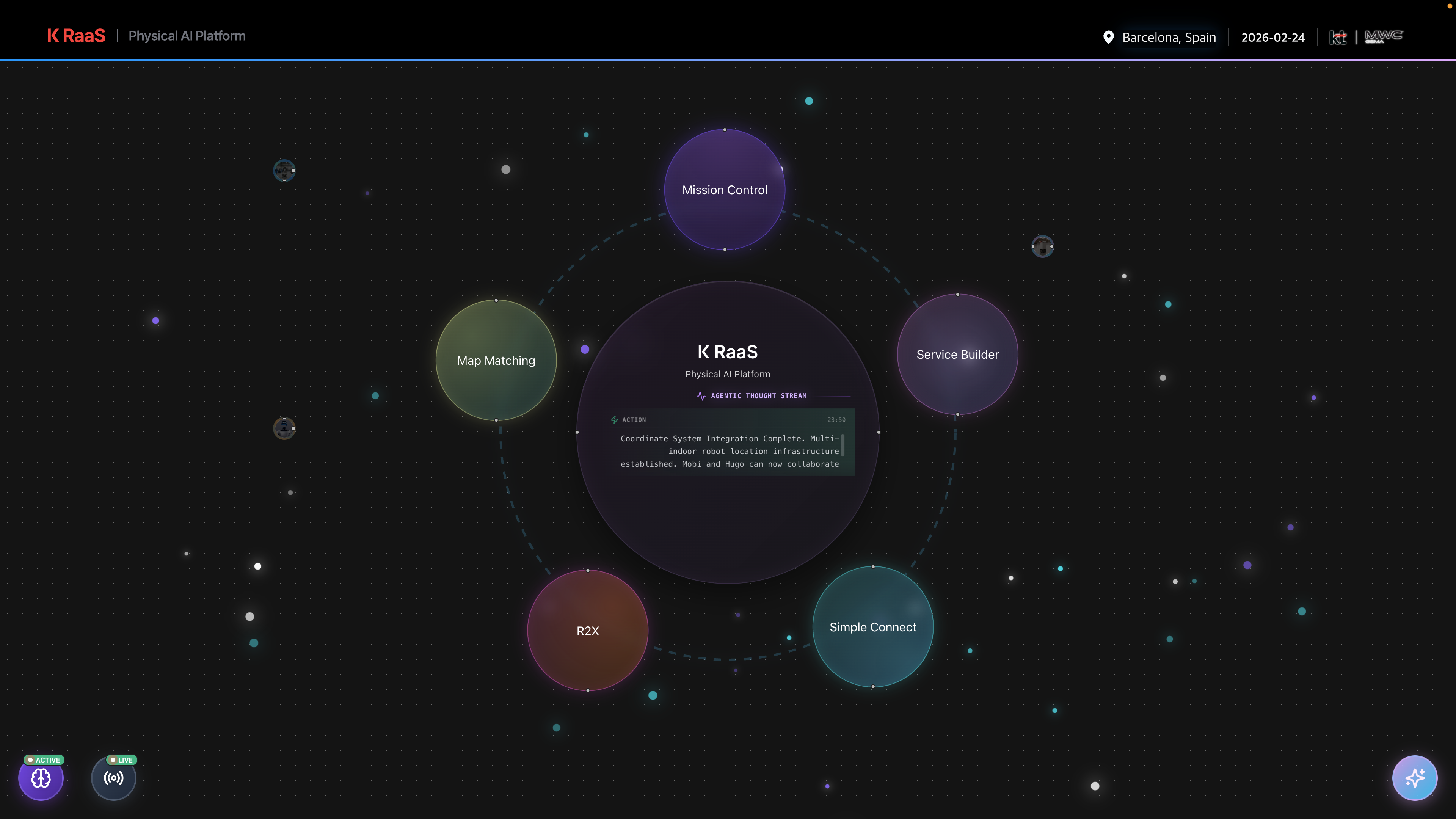Click the ACTION label in thought stream

634,419
